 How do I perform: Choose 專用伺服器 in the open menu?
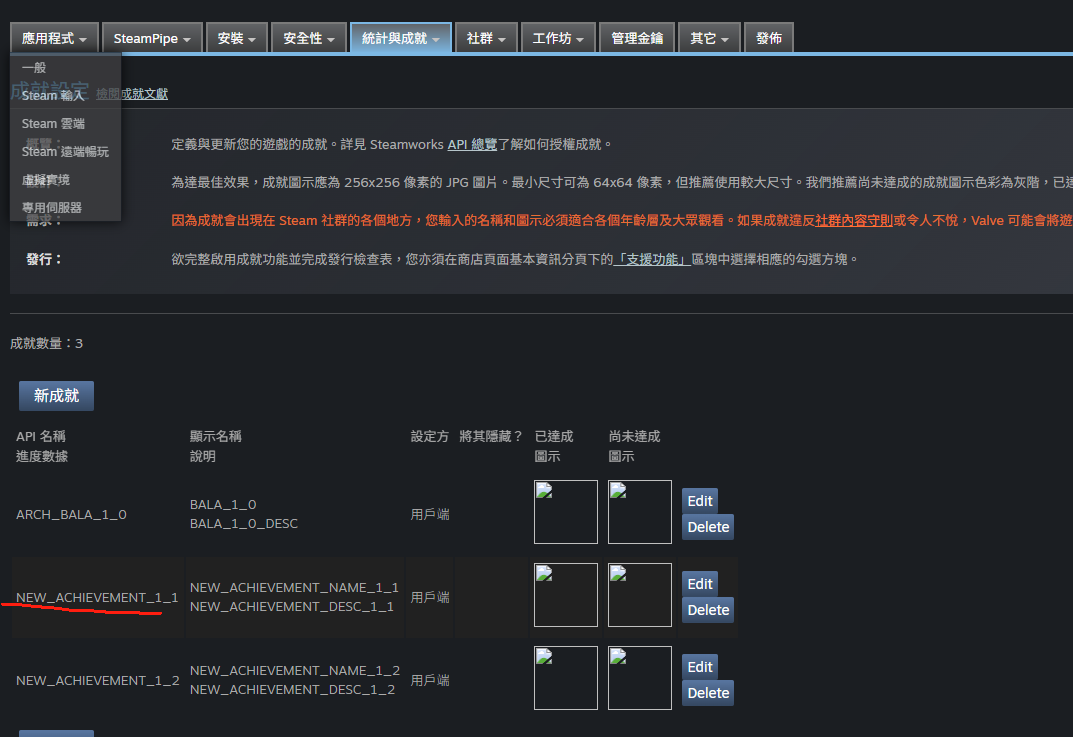pyautogui.click(x=52, y=208)
